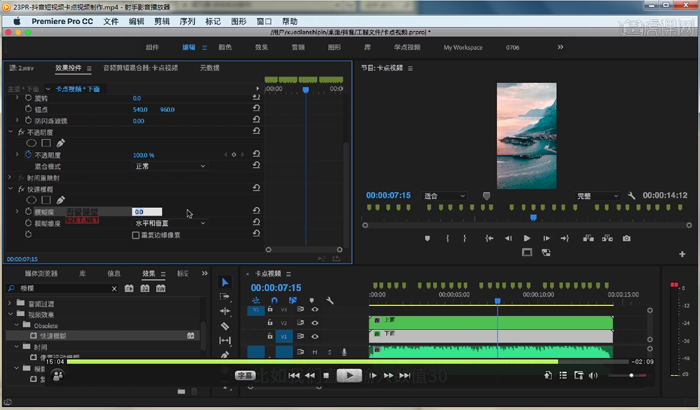
Task: Open the 水平和垂直 blur dimension dropdown
Action: [168, 223]
